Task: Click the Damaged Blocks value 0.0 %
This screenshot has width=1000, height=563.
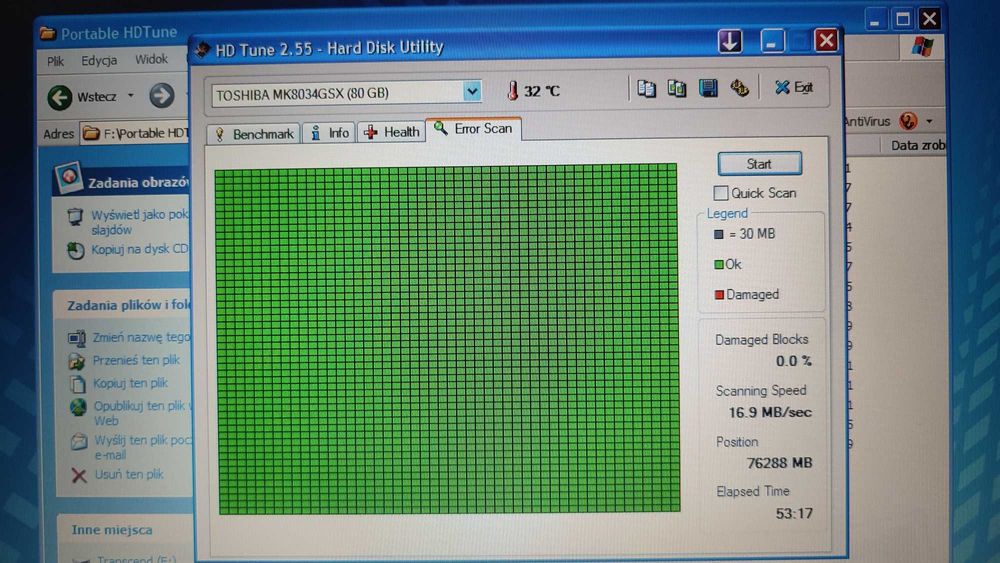Action: [793, 361]
